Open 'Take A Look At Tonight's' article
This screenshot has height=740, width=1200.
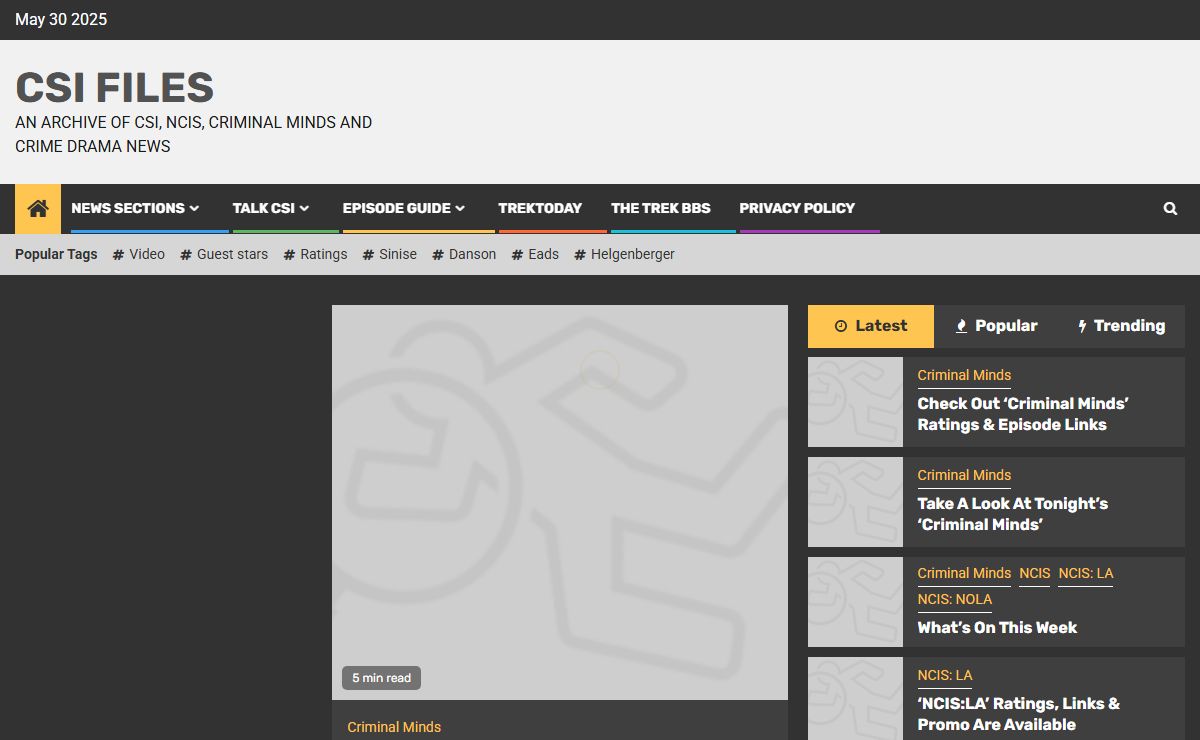click(1013, 514)
